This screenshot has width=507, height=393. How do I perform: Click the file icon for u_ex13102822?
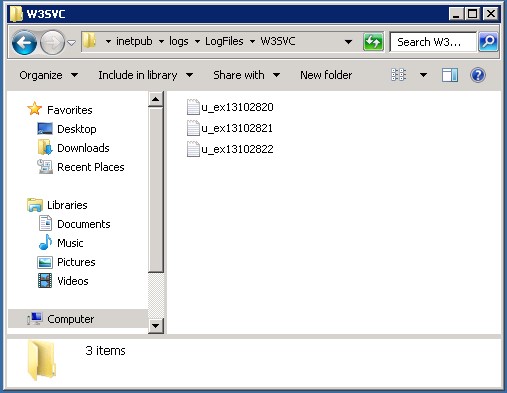pyautogui.click(x=193, y=149)
